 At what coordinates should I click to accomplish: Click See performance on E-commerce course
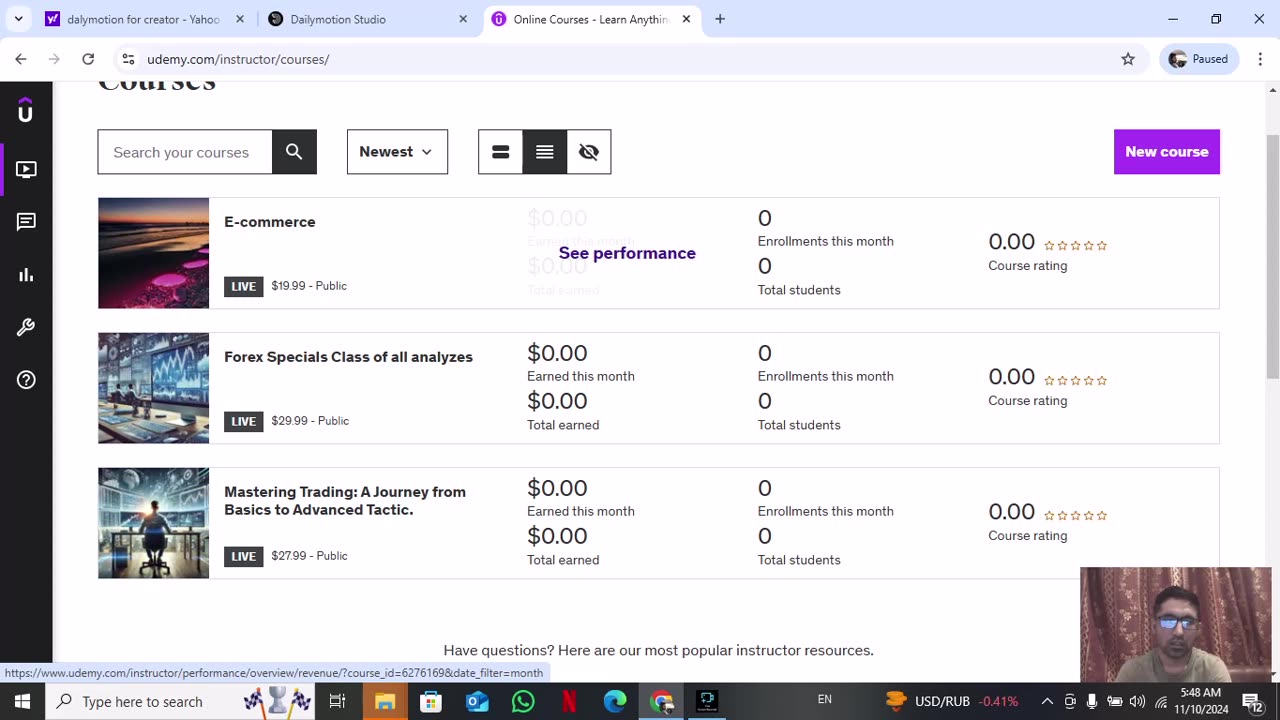click(627, 253)
